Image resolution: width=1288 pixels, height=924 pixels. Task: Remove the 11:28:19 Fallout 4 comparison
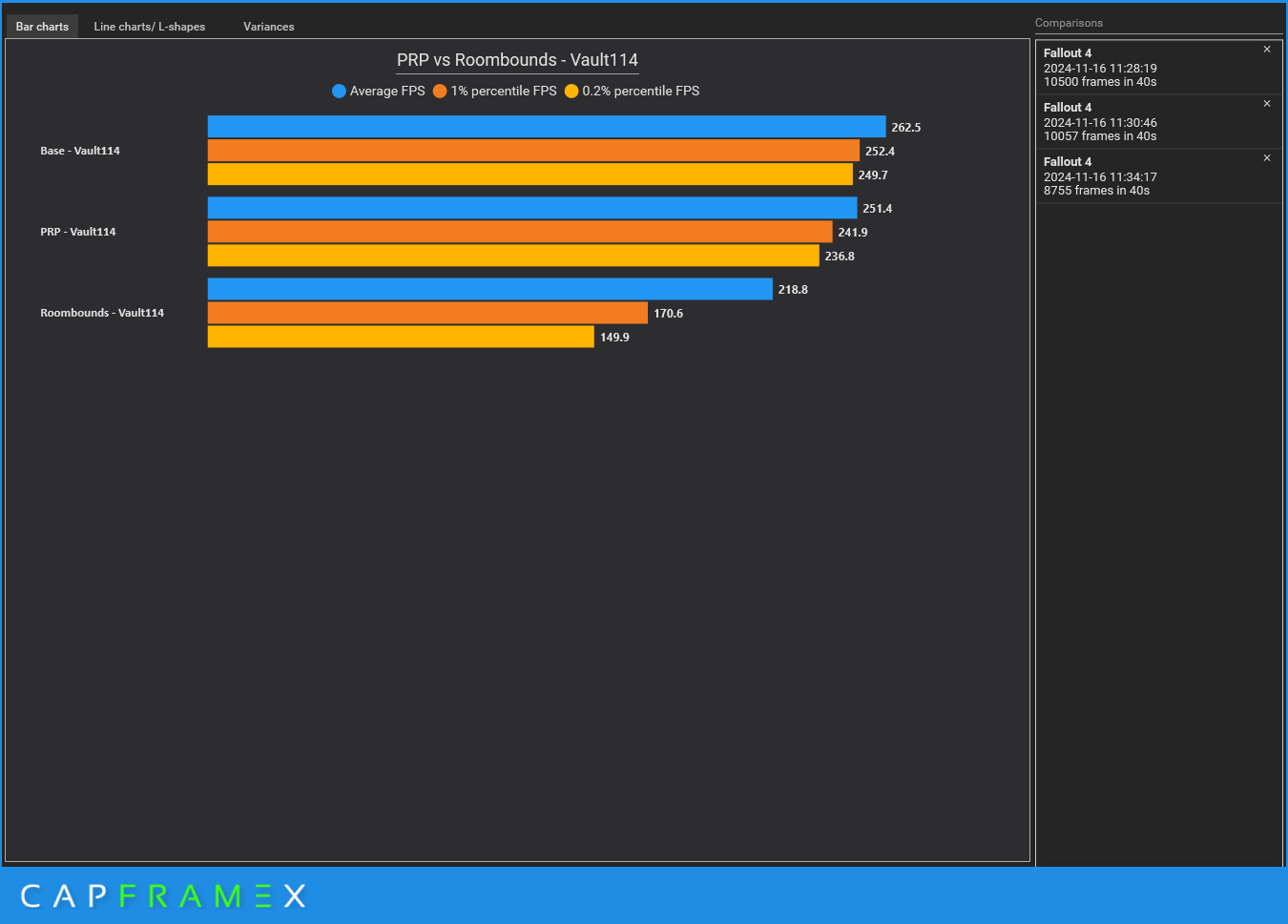coord(1267,50)
